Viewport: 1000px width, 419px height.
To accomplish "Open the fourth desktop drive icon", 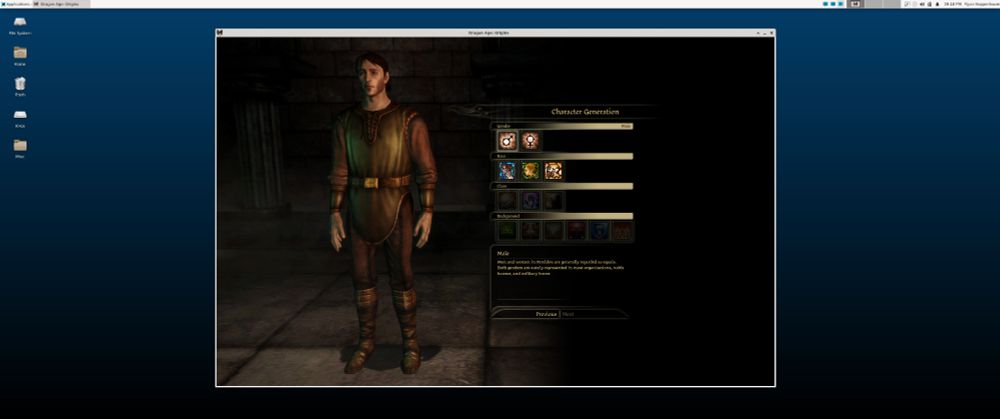I will coord(20,118).
